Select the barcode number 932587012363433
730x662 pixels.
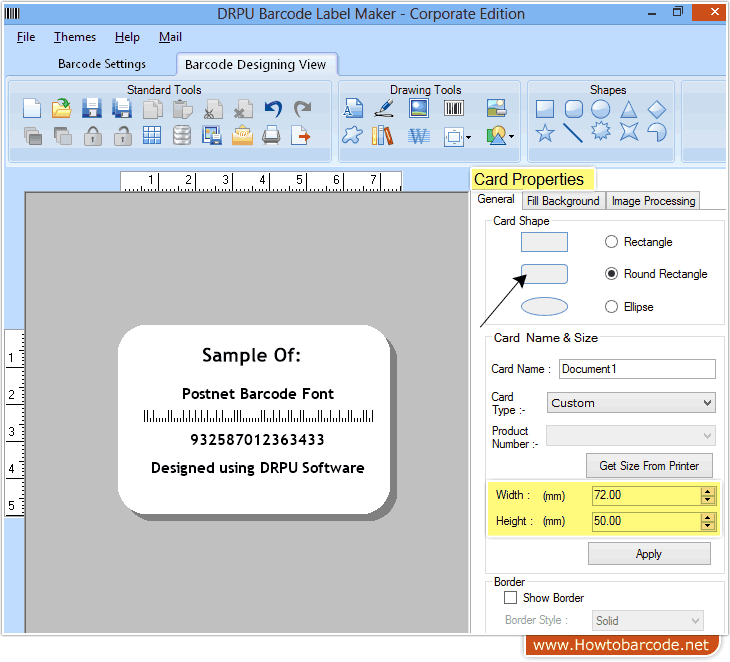click(x=257, y=439)
